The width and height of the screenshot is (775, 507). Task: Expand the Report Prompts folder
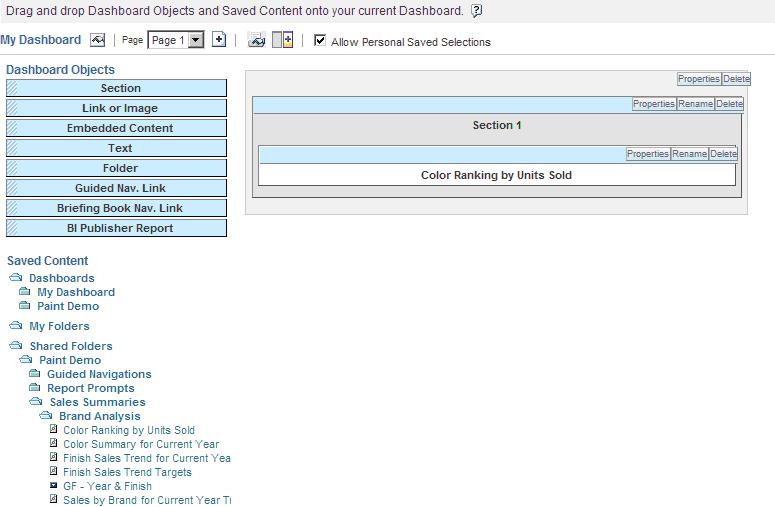point(35,388)
